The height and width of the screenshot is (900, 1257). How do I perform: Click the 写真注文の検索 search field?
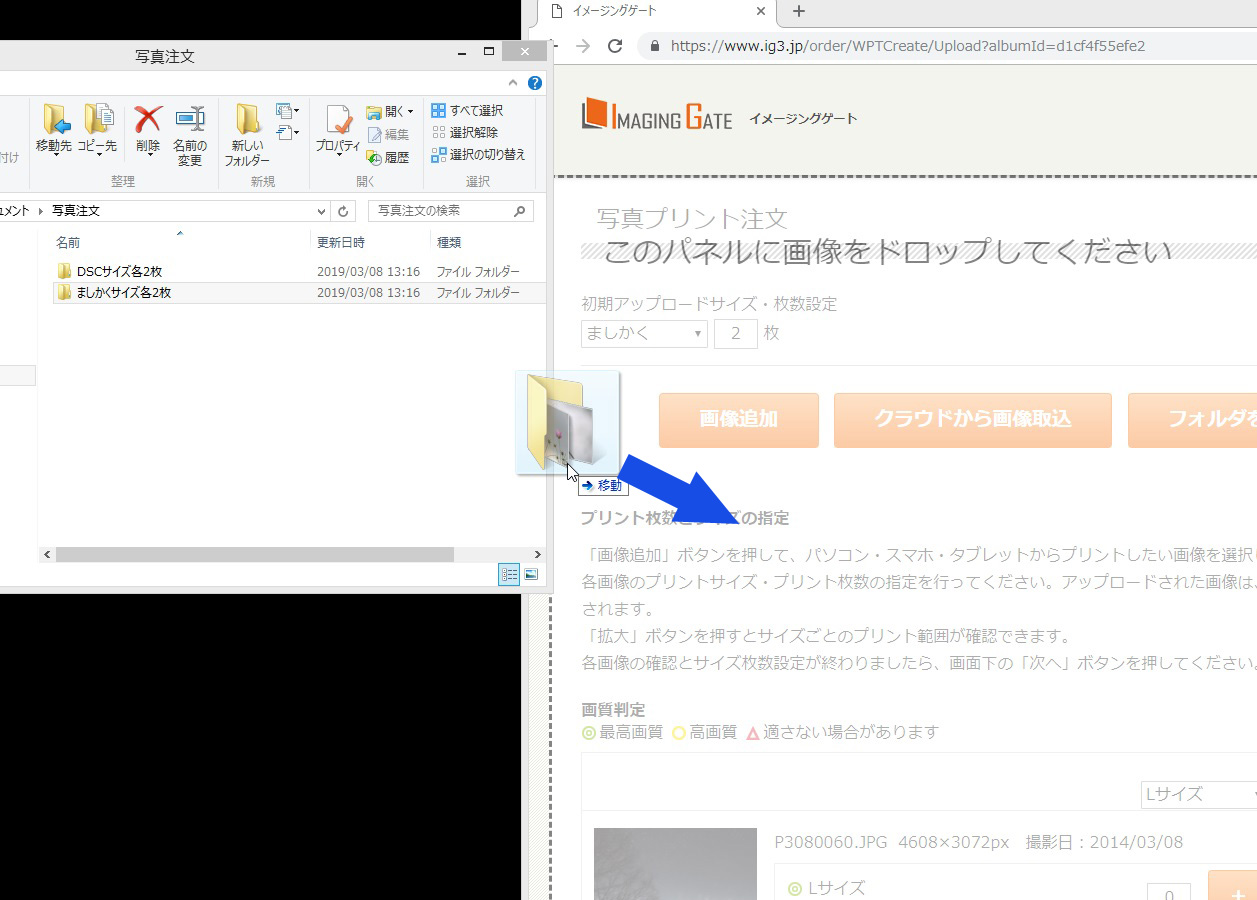point(442,211)
